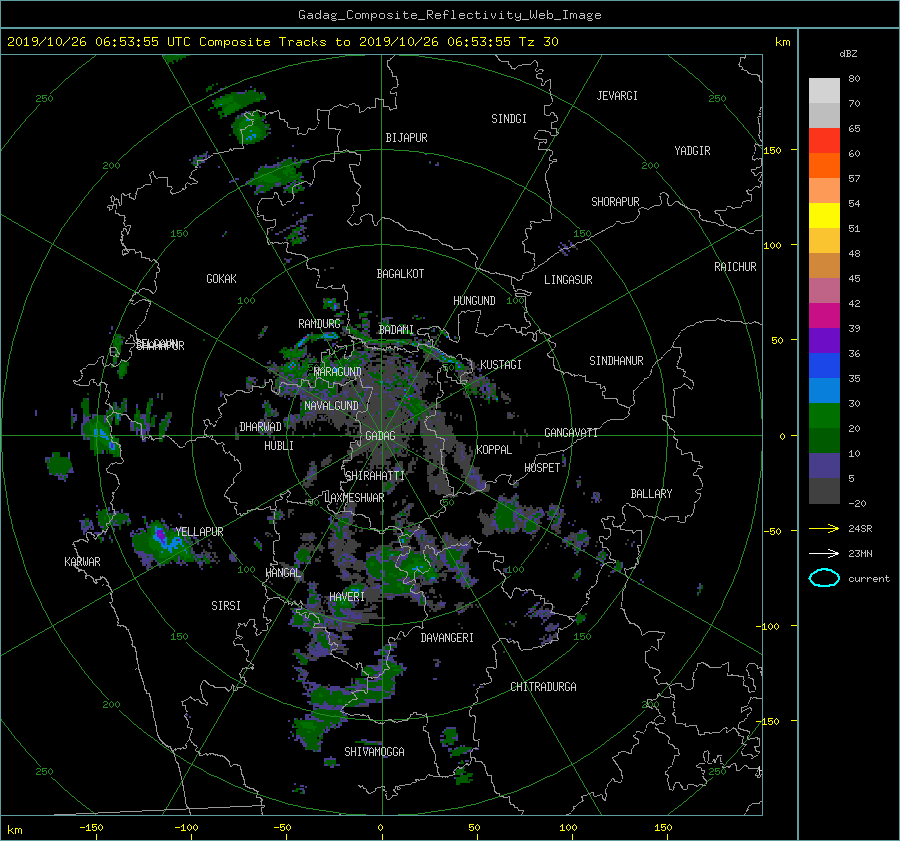Click the SHIVAMOGGA city label
This screenshot has height=841, width=900.
[374, 752]
